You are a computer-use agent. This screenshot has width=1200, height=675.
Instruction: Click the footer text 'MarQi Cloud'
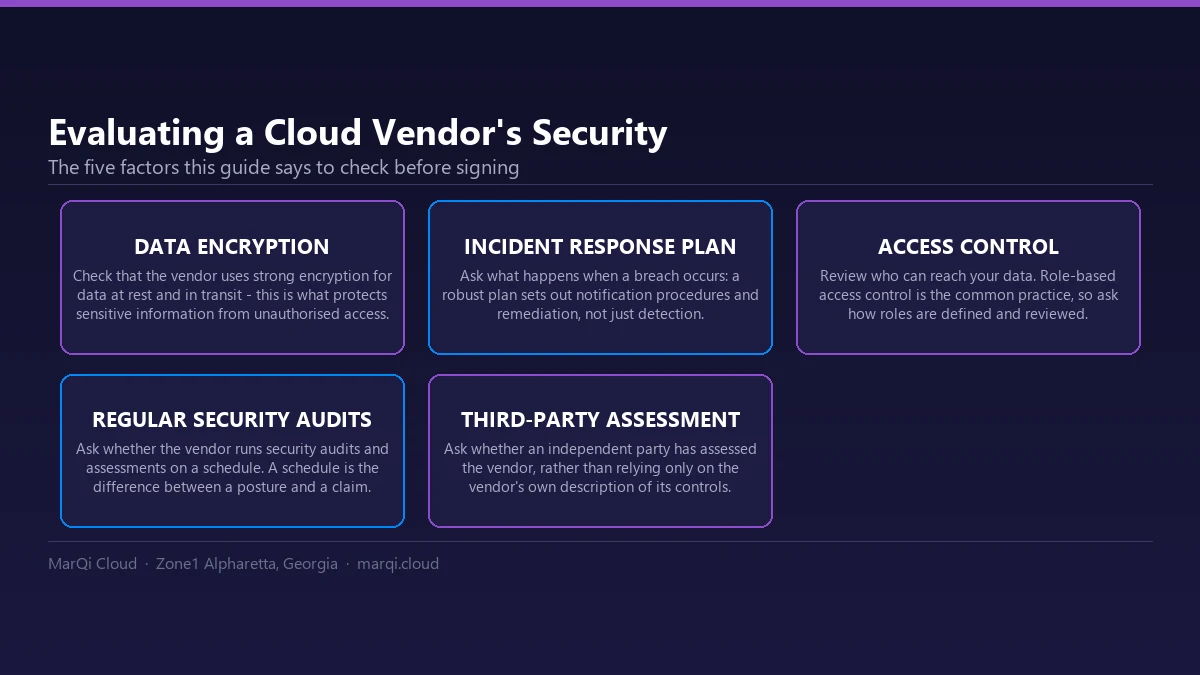click(92, 564)
